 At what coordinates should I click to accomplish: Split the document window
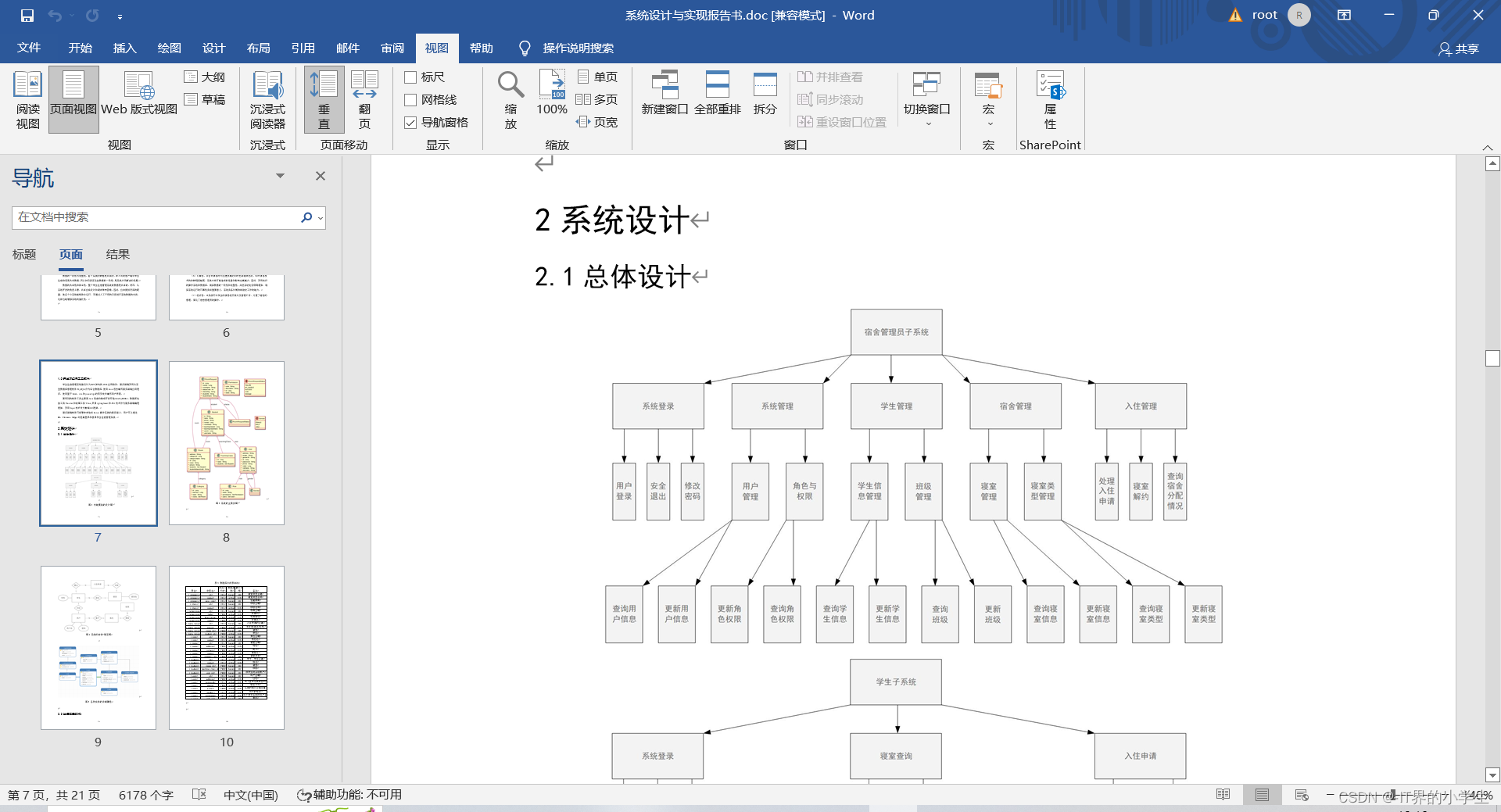point(765,94)
